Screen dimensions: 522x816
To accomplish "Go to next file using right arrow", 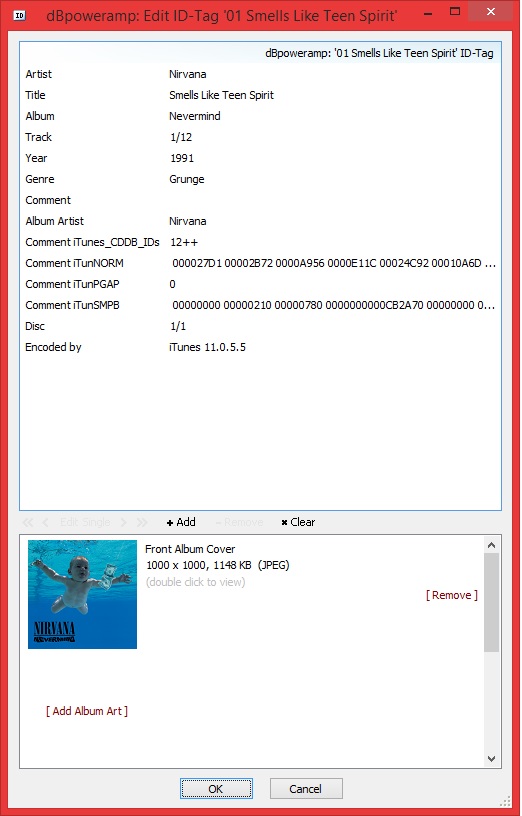I will point(124,522).
